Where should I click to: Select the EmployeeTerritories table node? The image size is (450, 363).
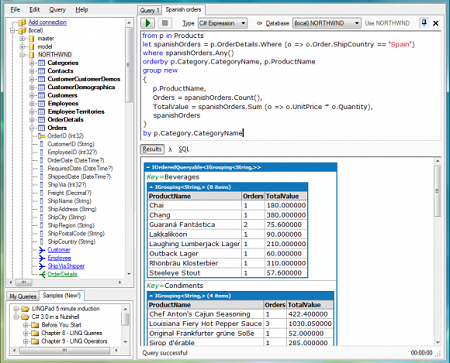pyautogui.click(x=76, y=112)
